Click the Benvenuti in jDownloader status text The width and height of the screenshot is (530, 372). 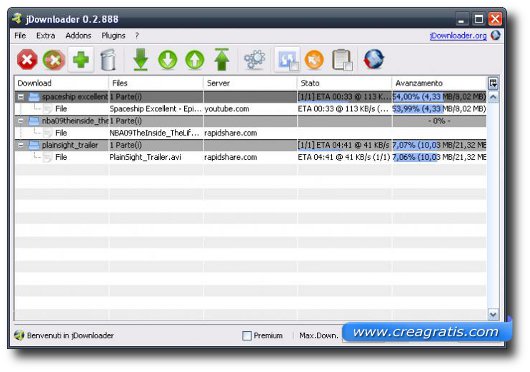(70, 336)
